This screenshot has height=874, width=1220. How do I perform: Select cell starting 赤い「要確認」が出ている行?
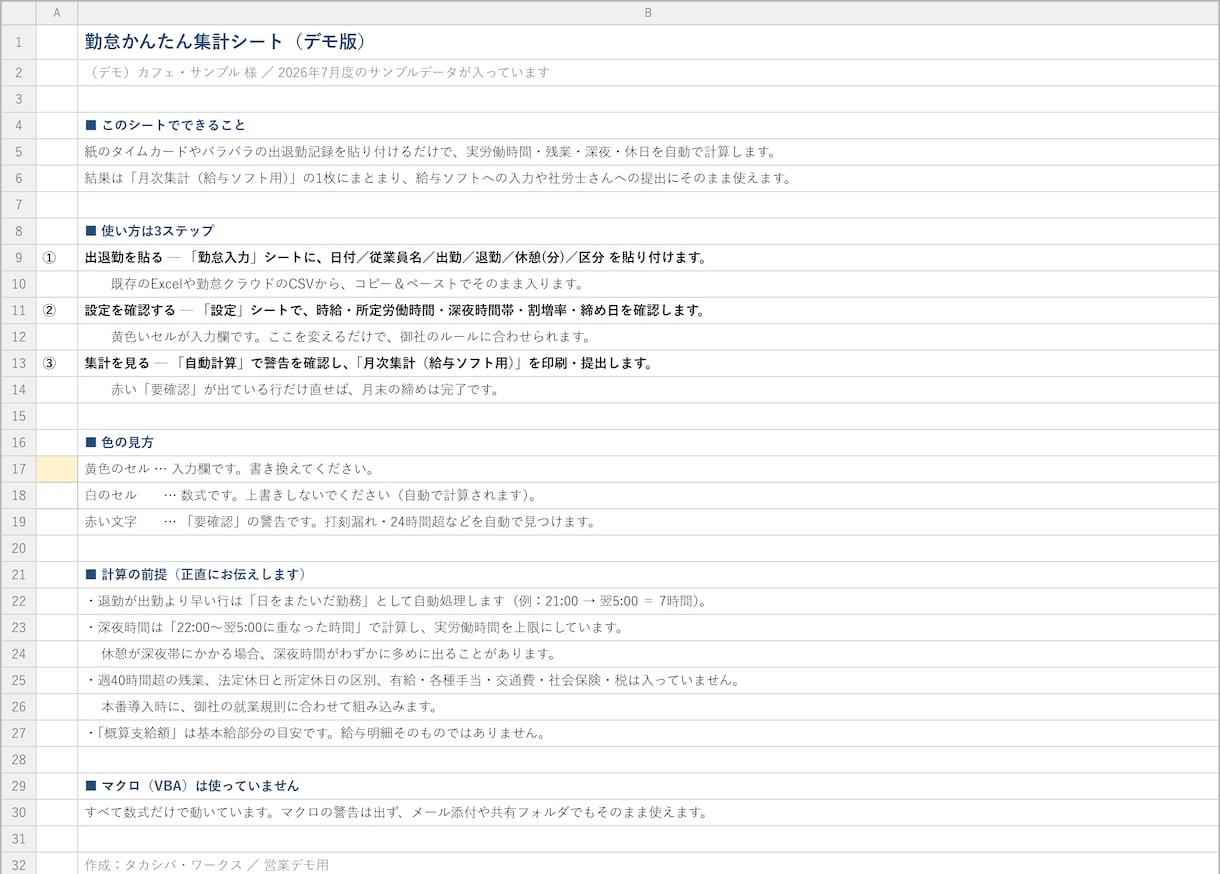tap(648, 390)
